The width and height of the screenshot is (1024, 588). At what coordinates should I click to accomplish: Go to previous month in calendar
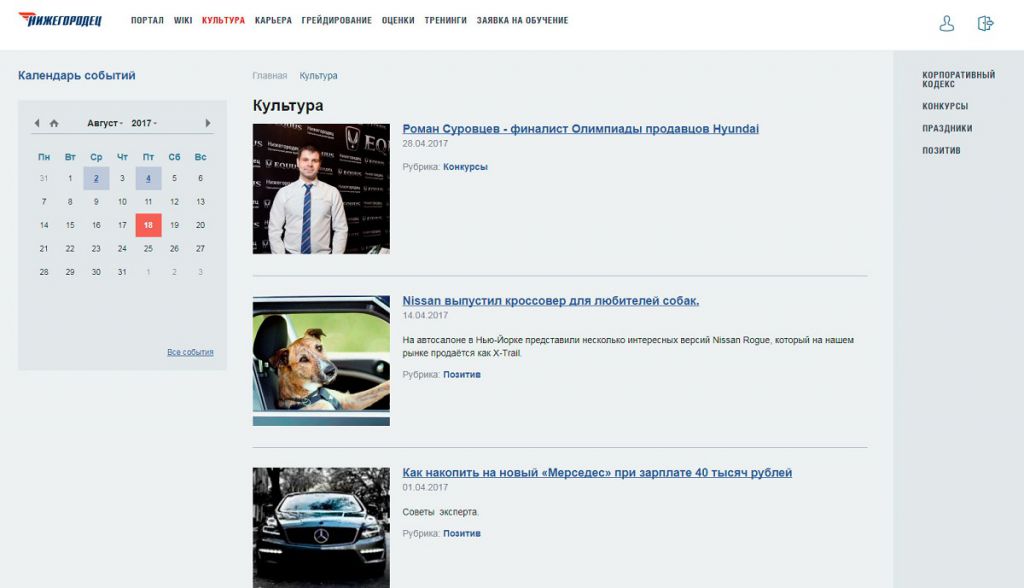tap(37, 123)
